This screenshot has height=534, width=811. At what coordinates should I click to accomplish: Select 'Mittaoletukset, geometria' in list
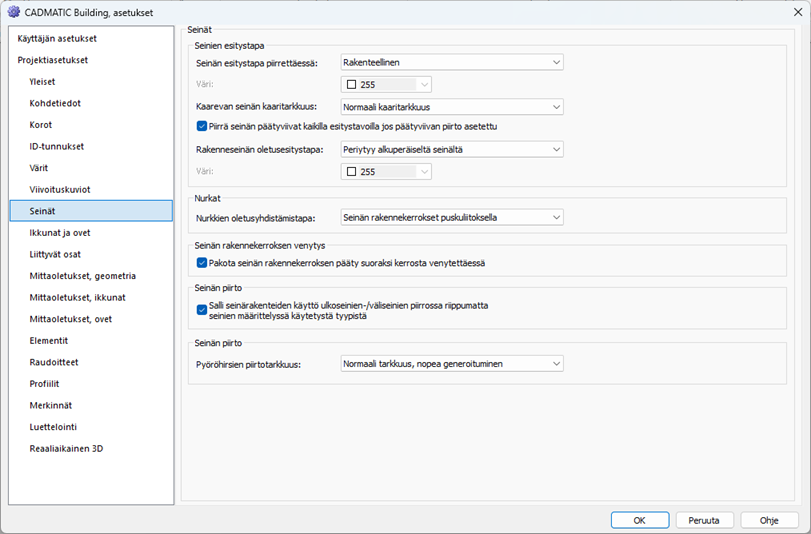point(82,276)
